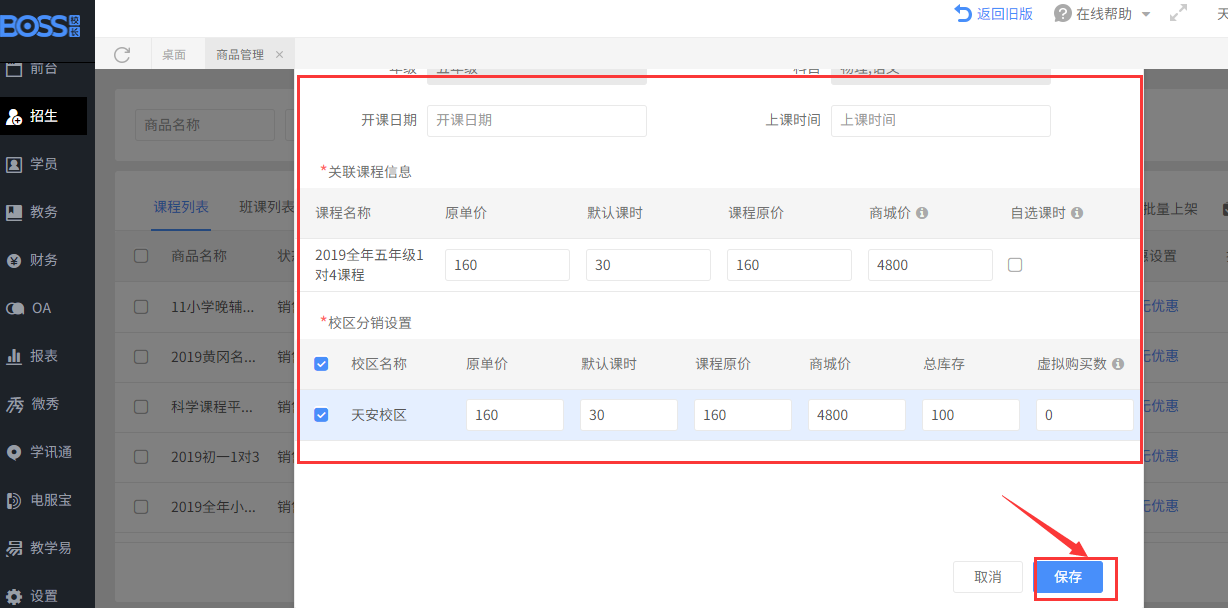Click the 取消 button
This screenshot has width=1228, height=608.
987,577
